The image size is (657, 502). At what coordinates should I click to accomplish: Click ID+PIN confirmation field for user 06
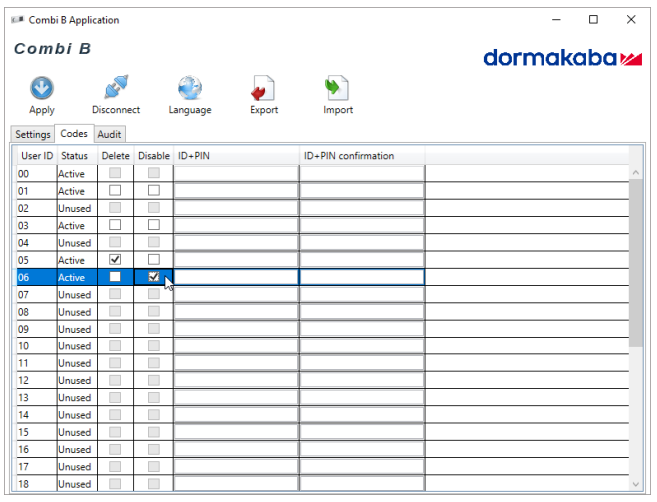pos(361,277)
